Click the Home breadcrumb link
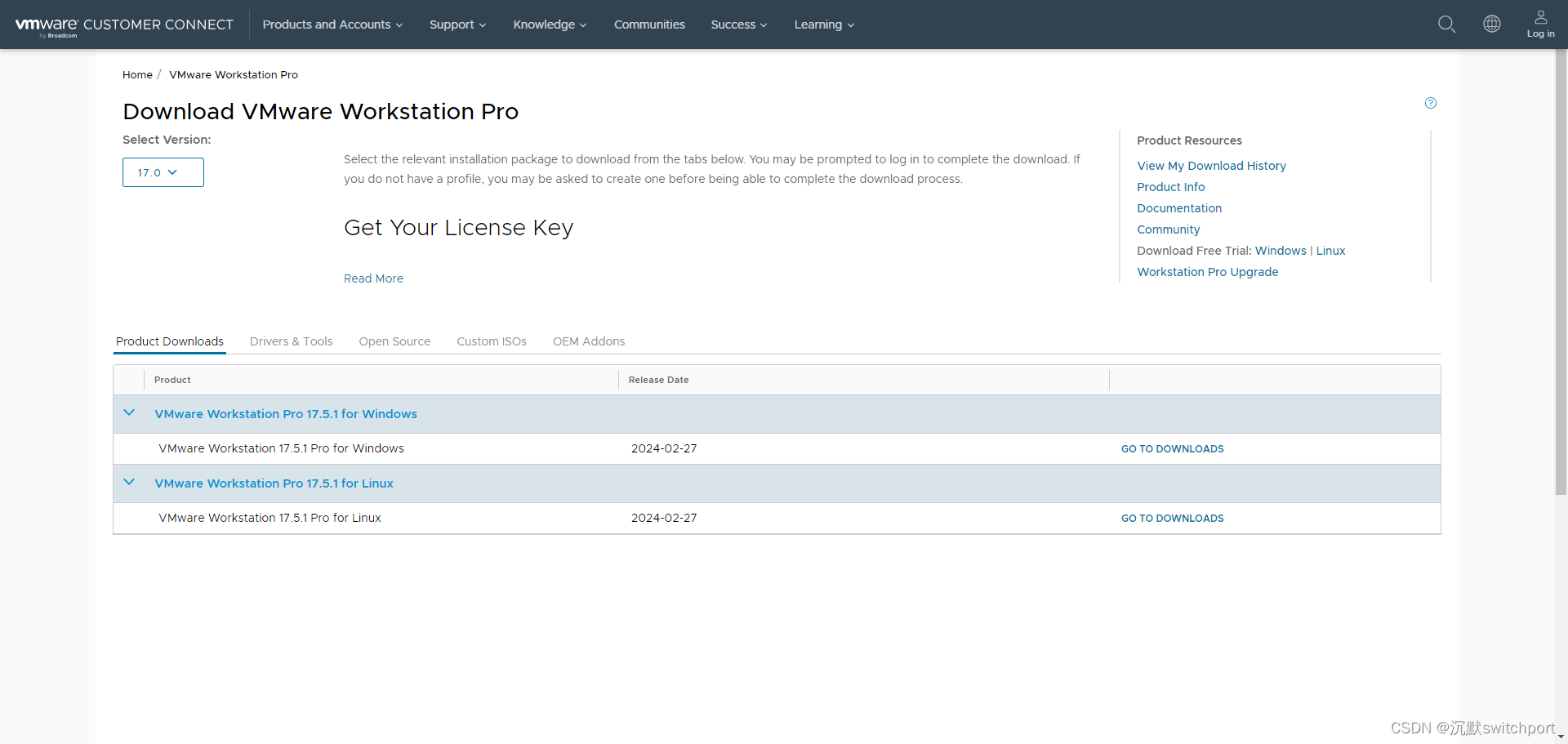 [x=137, y=74]
